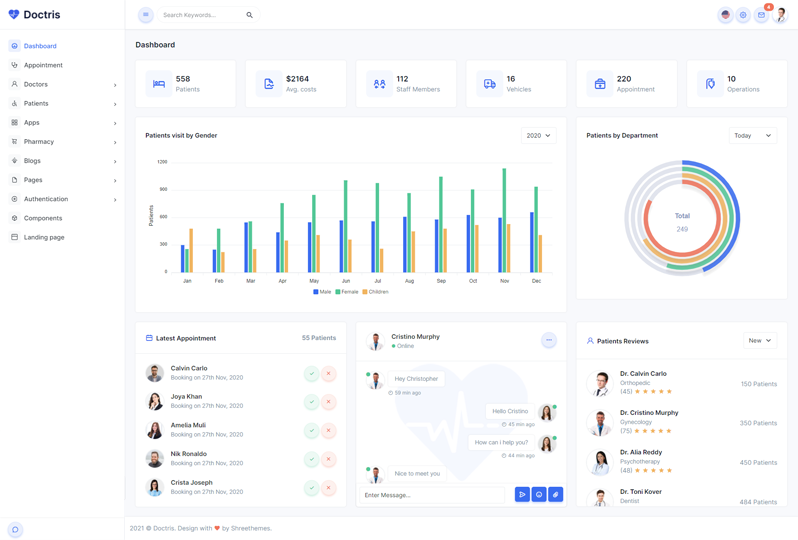Expand the Pharmacy sidebar menu
The height and width of the screenshot is (540, 798).
pyautogui.click(x=39, y=142)
